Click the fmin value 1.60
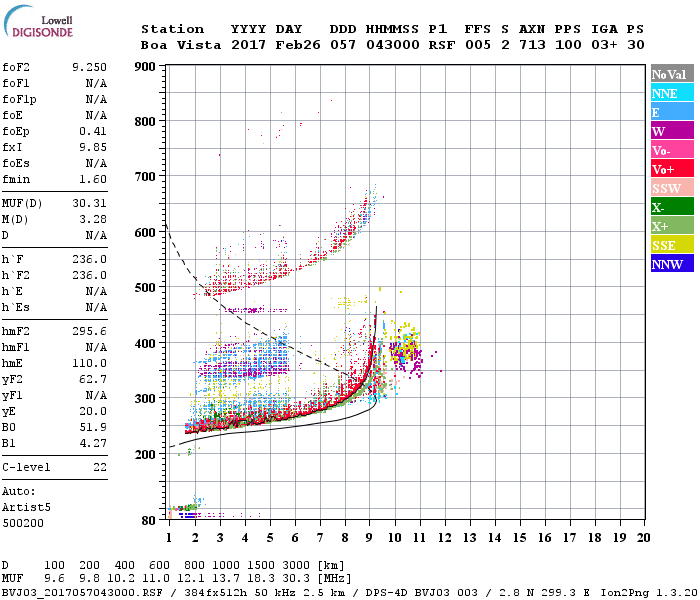700x600 pixels. click(93, 179)
